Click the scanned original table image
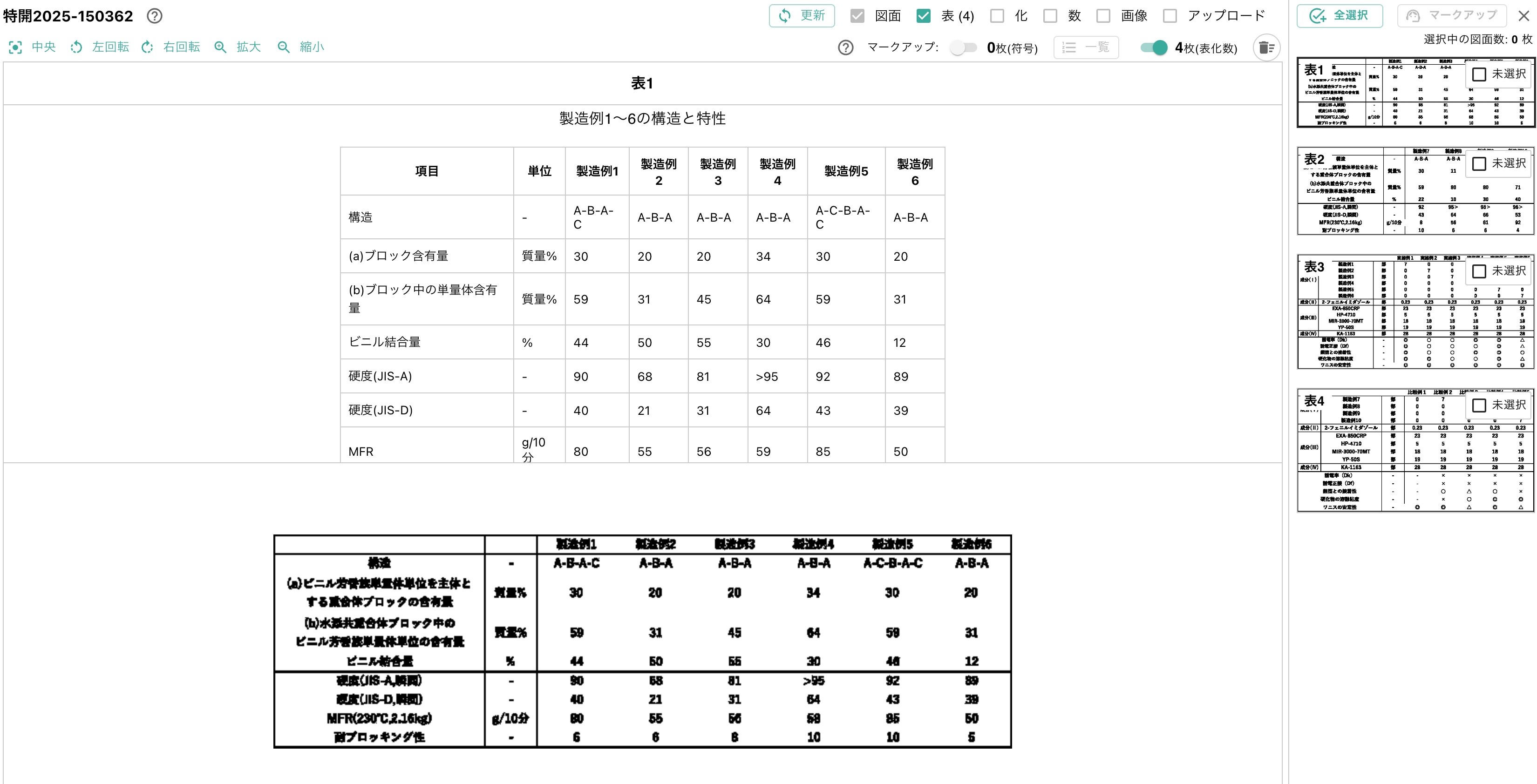Screen dimensions: 1537x784 coord(642,641)
